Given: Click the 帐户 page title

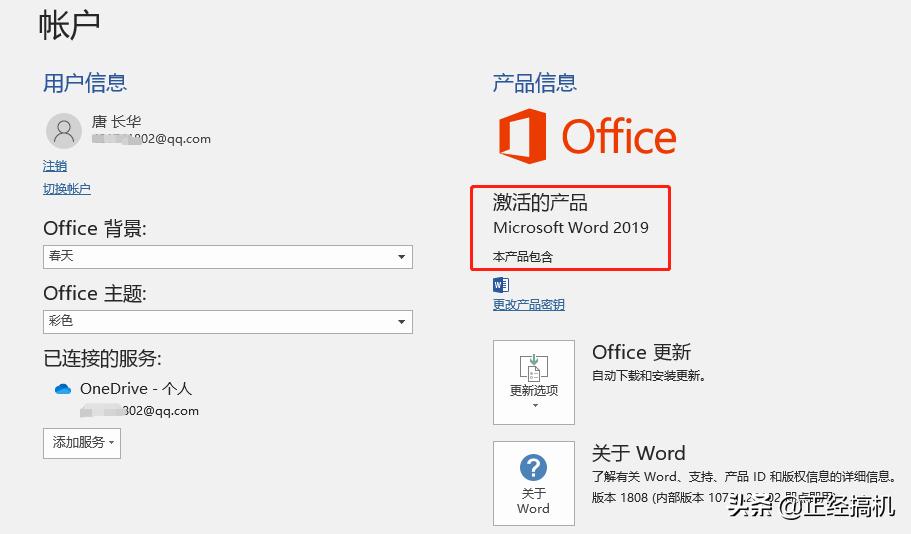Looking at the screenshot, I should [69, 26].
